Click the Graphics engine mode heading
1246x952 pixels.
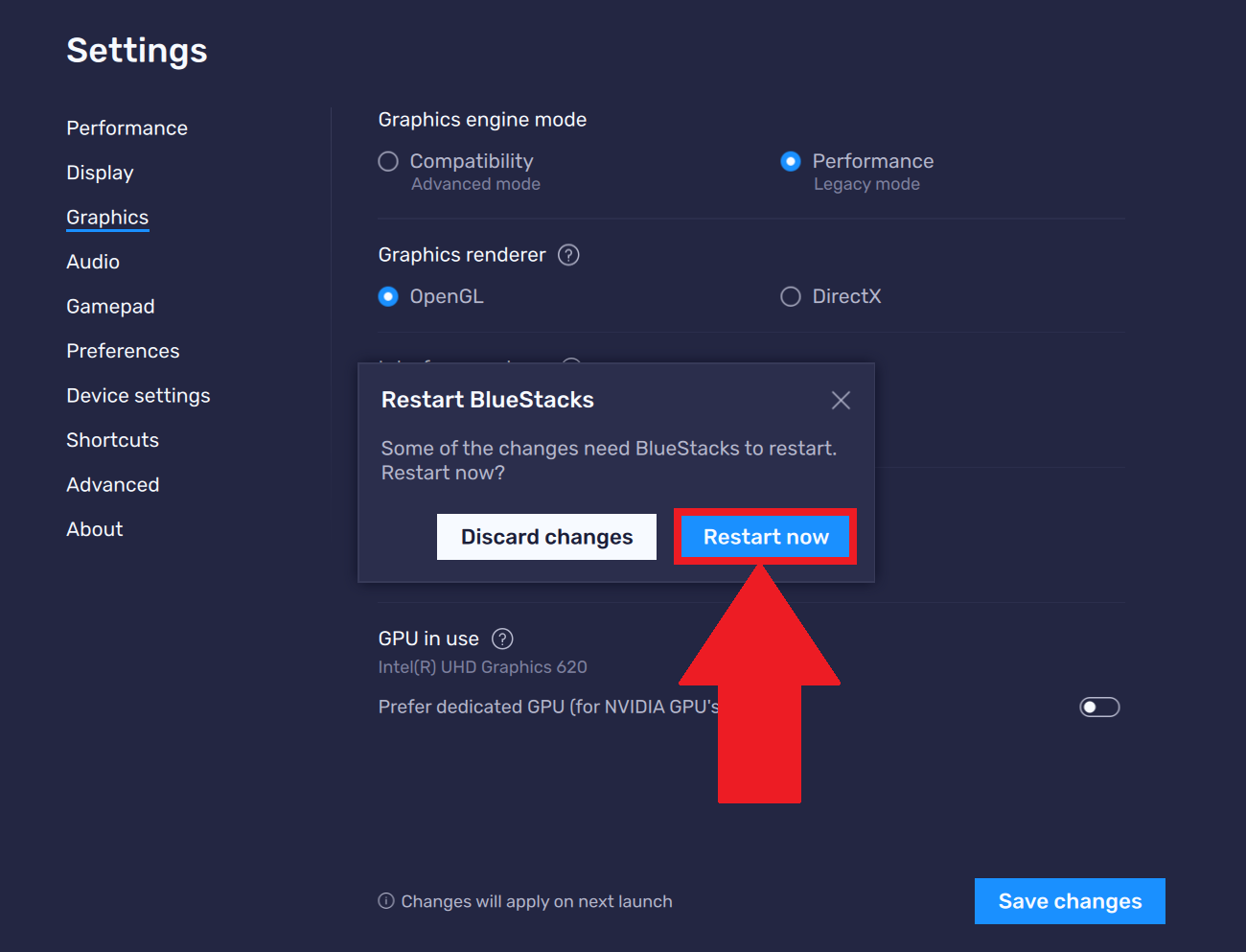click(x=482, y=120)
